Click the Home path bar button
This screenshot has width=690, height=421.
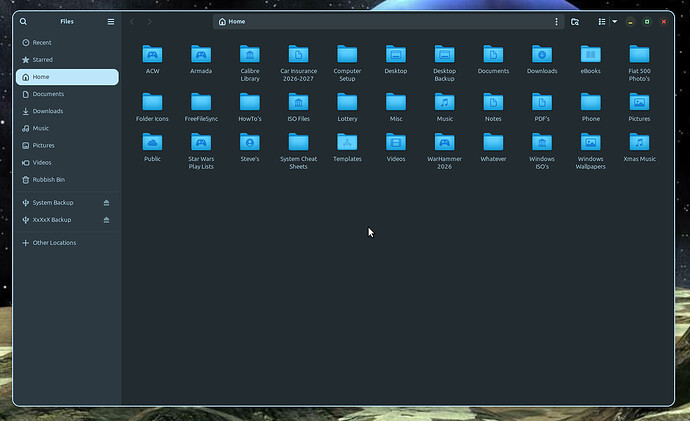pyautogui.click(x=232, y=21)
